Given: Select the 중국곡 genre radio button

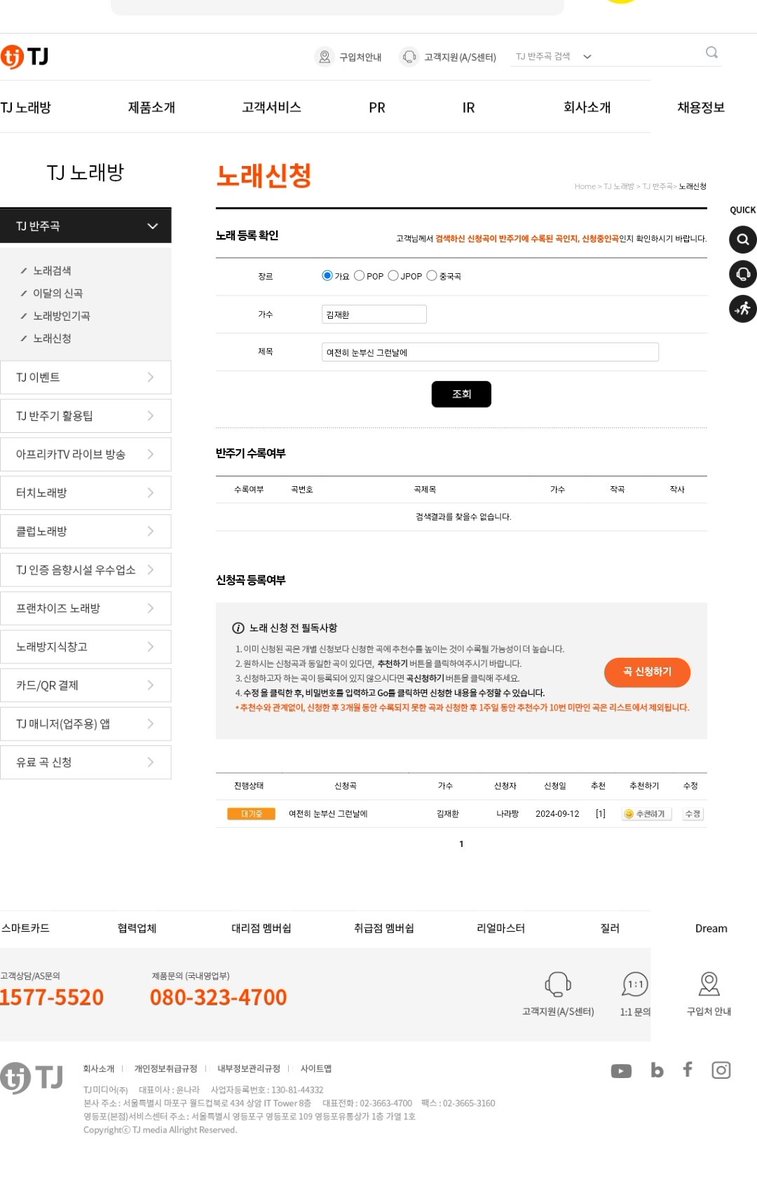Looking at the screenshot, I should click(x=432, y=276).
